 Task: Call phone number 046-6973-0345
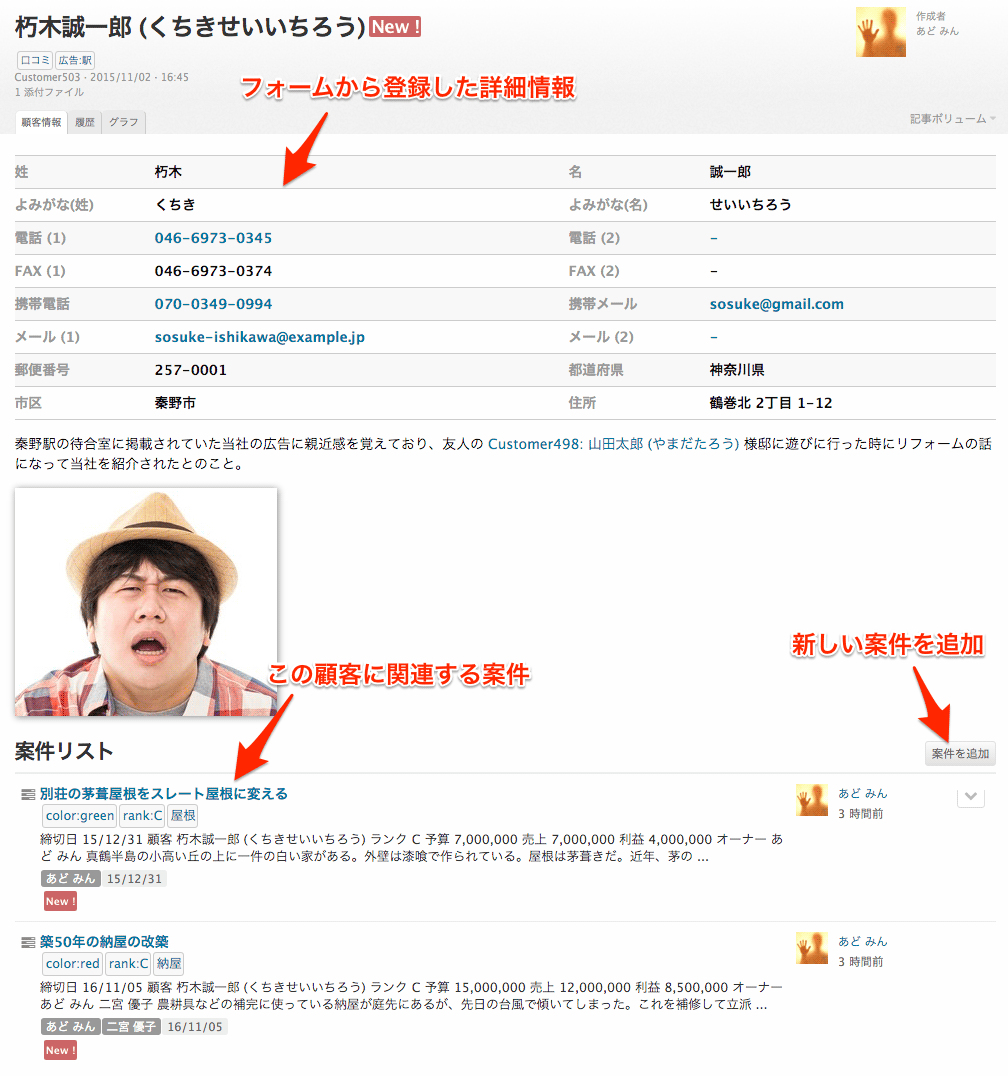click(213, 238)
